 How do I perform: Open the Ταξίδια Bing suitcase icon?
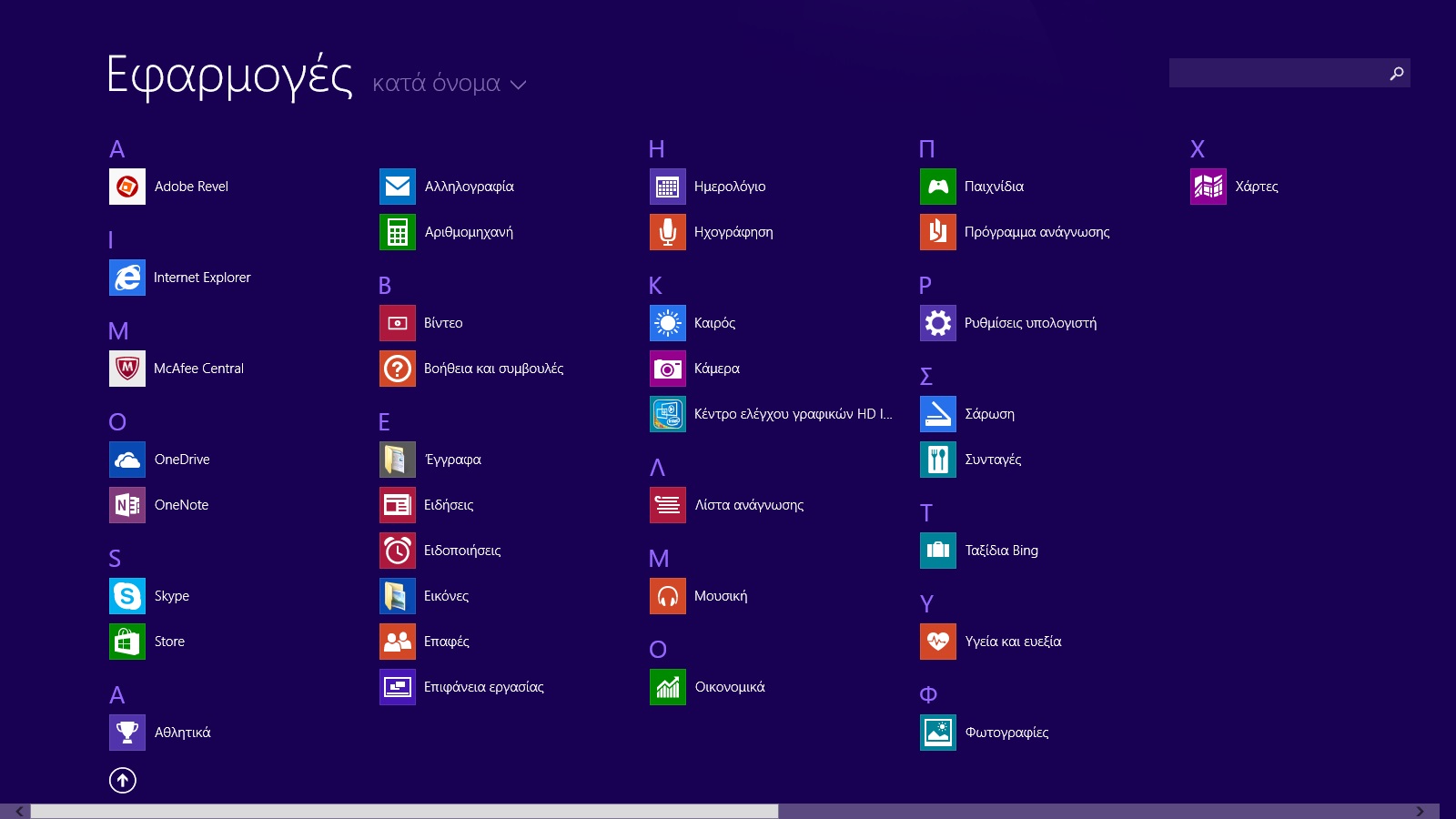[938, 551]
